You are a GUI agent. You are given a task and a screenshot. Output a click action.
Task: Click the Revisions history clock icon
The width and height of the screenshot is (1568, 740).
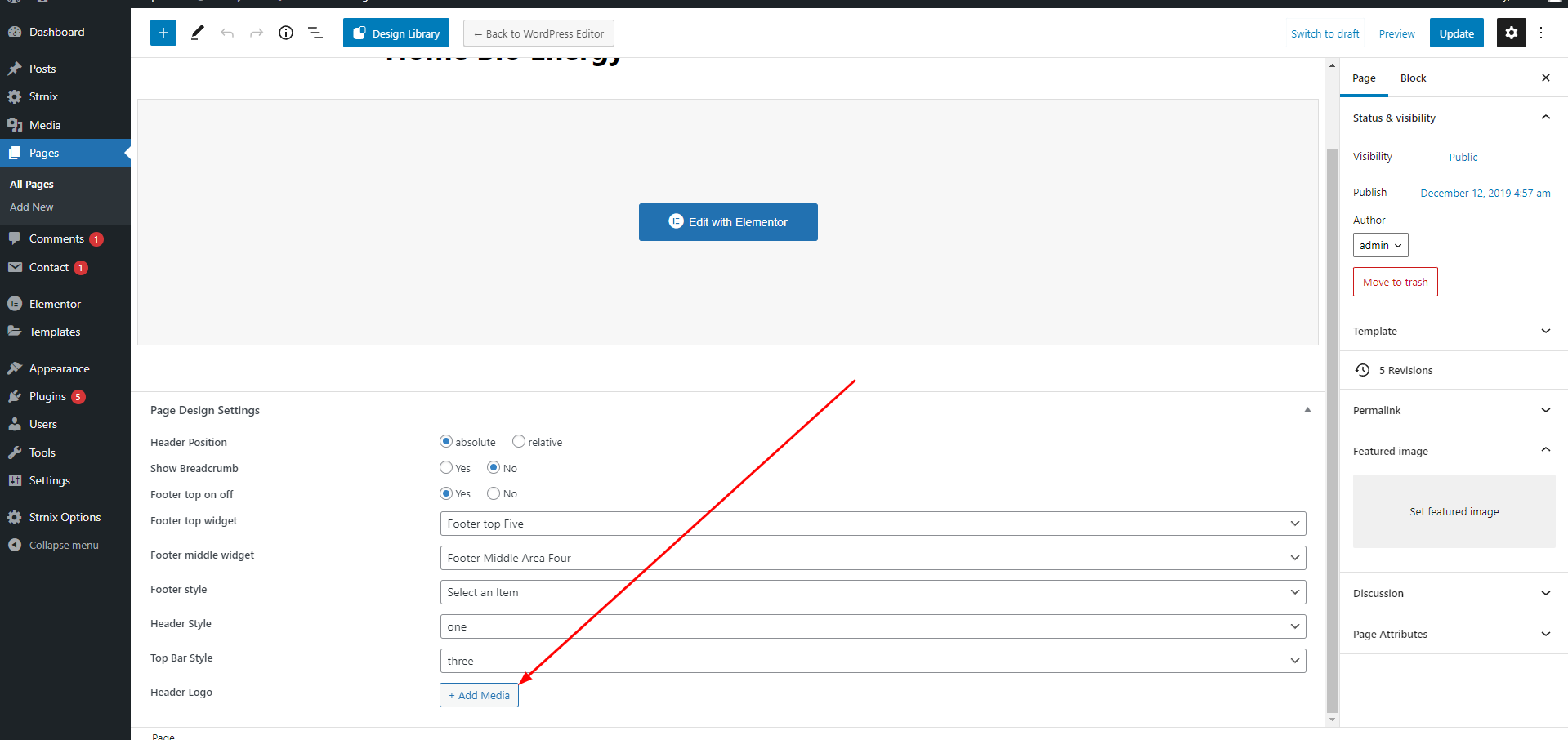(1362, 370)
